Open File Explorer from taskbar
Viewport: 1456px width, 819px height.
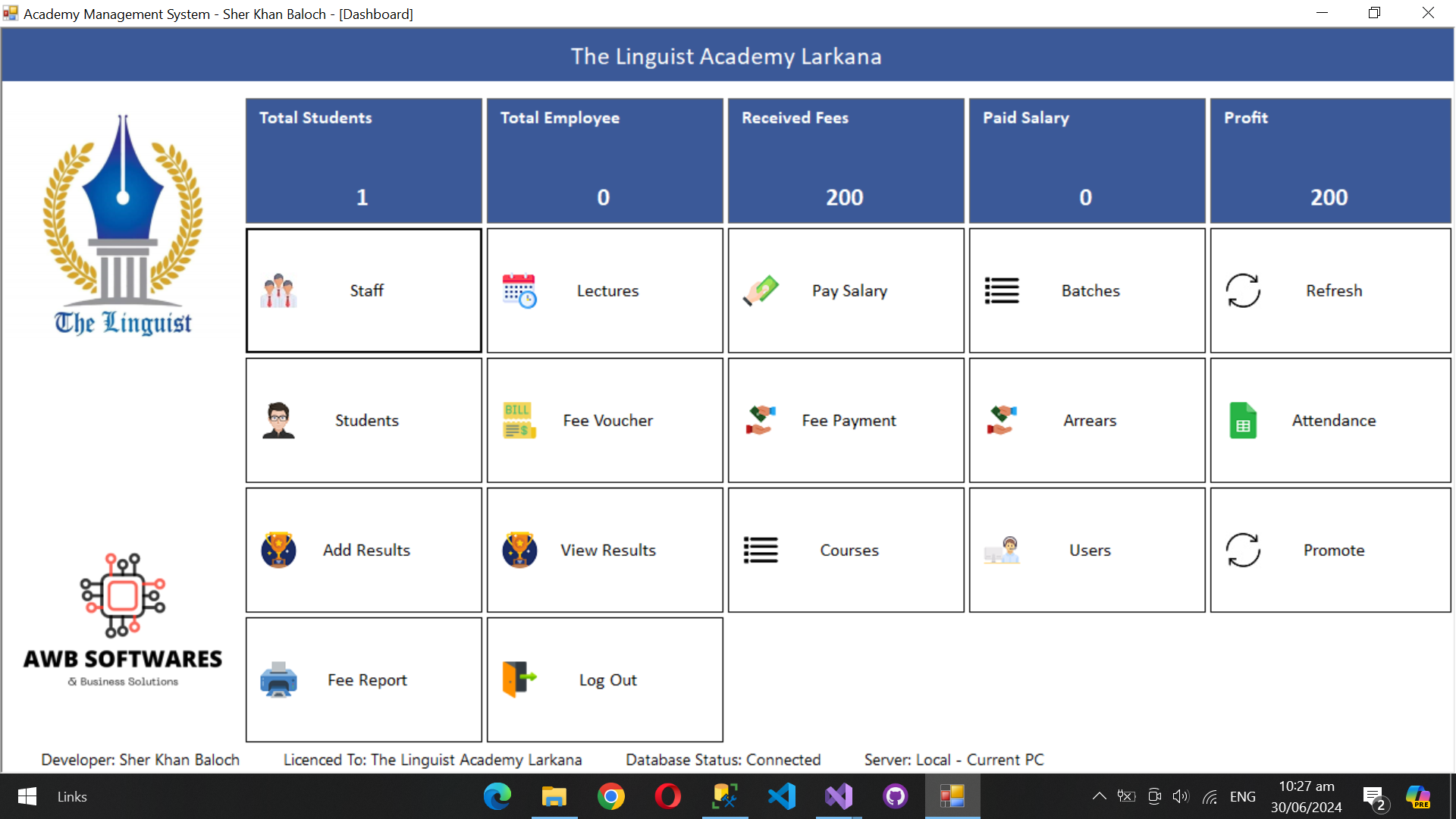pyautogui.click(x=554, y=796)
